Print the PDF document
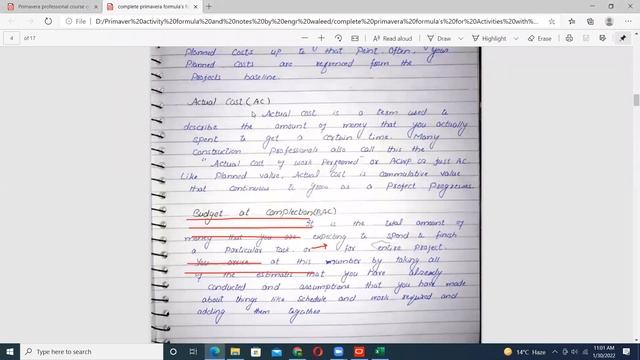640x360 pixels. tap(569, 38)
